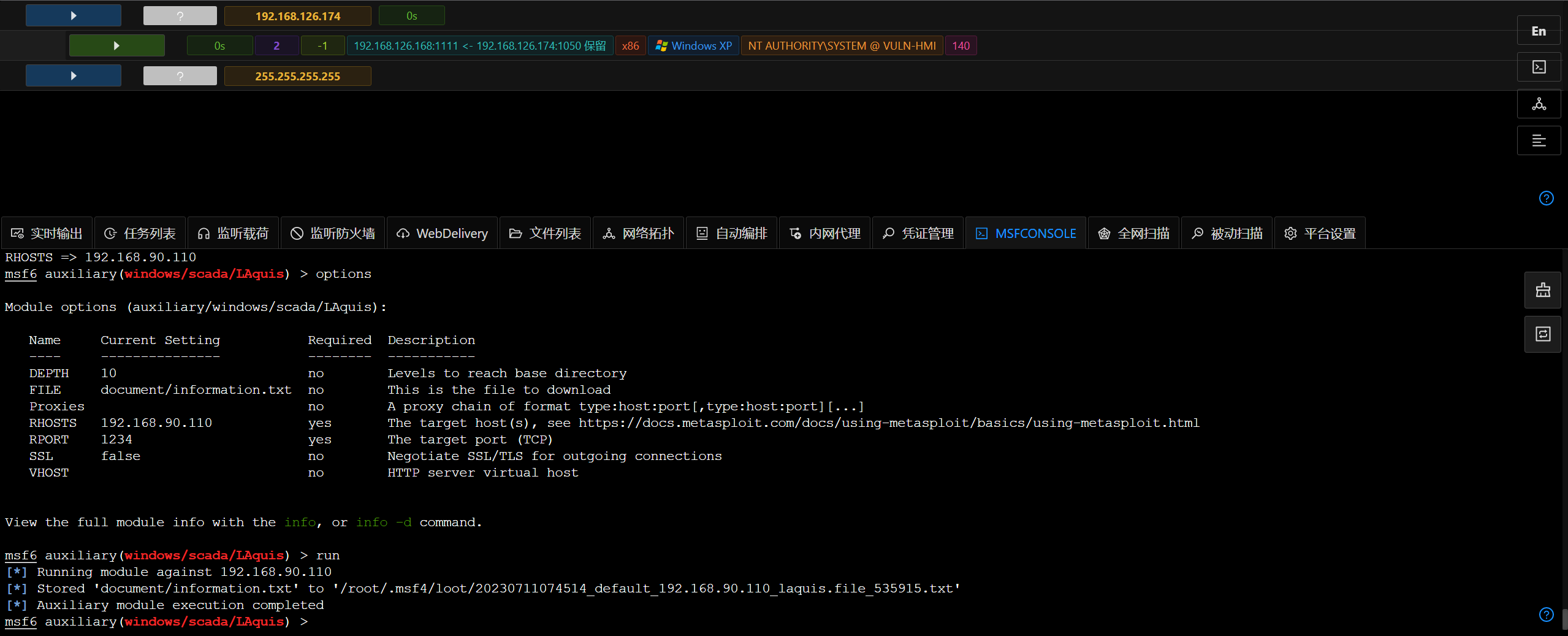Click the docs.metasploit.com URL in RHOSTS description
The height and width of the screenshot is (636, 1568).
pyautogui.click(x=889, y=423)
